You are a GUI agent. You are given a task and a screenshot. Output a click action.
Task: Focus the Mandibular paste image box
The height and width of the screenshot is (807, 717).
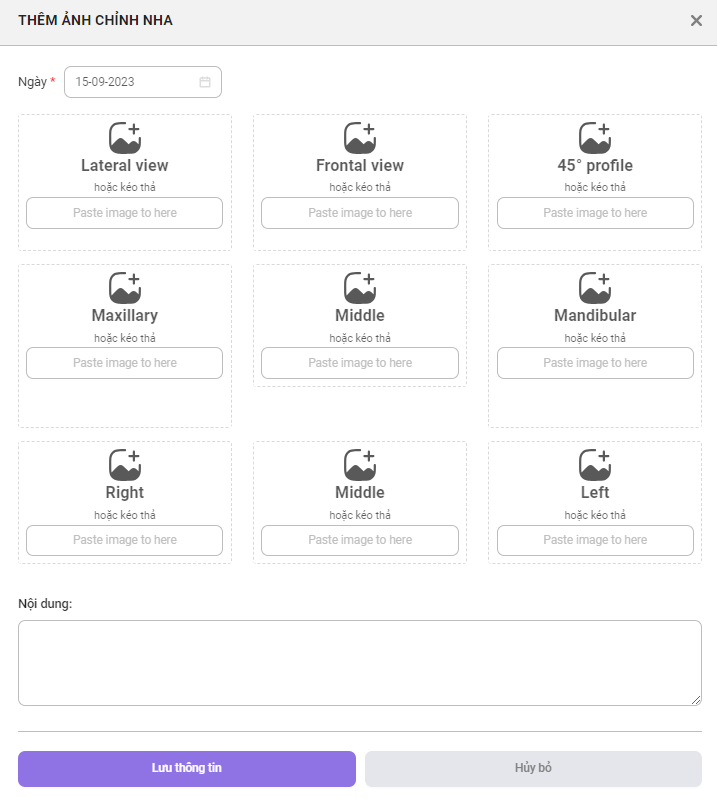pyautogui.click(x=595, y=363)
